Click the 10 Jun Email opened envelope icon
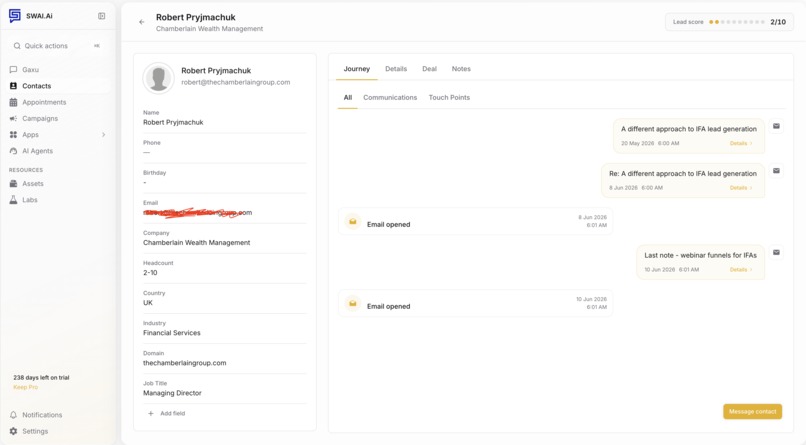Image resolution: width=806 pixels, height=445 pixels. click(353, 304)
